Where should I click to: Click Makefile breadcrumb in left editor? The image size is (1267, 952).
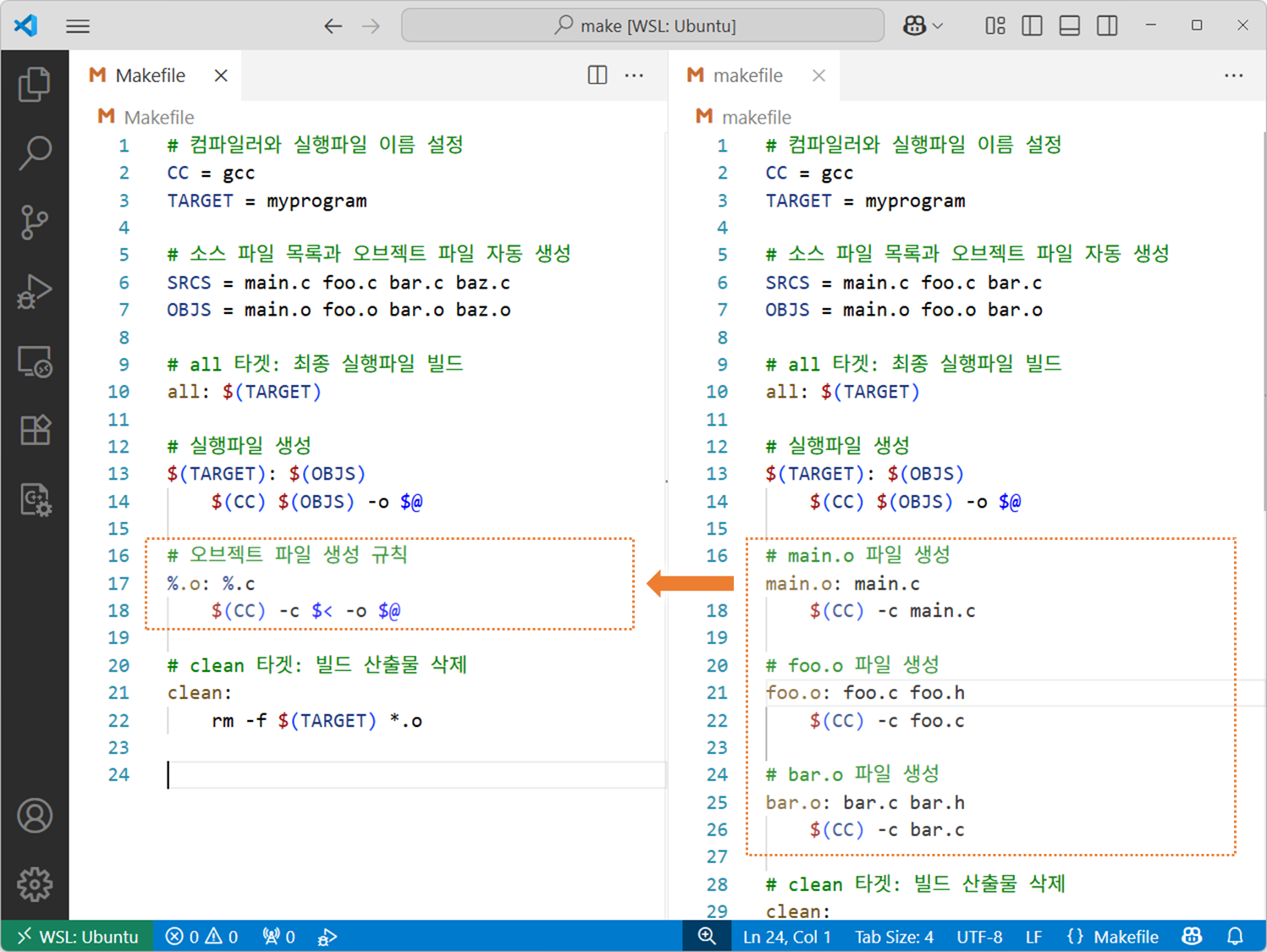pyautogui.click(x=158, y=117)
